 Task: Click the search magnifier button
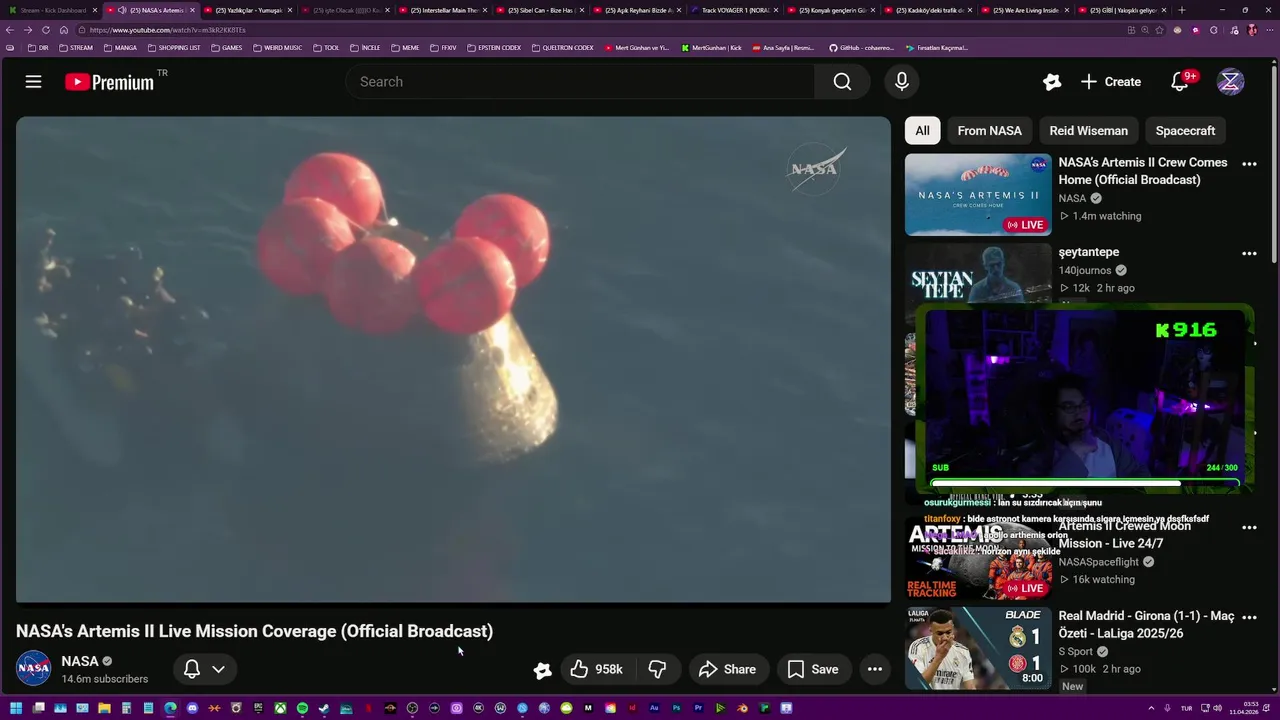[842, 82]
